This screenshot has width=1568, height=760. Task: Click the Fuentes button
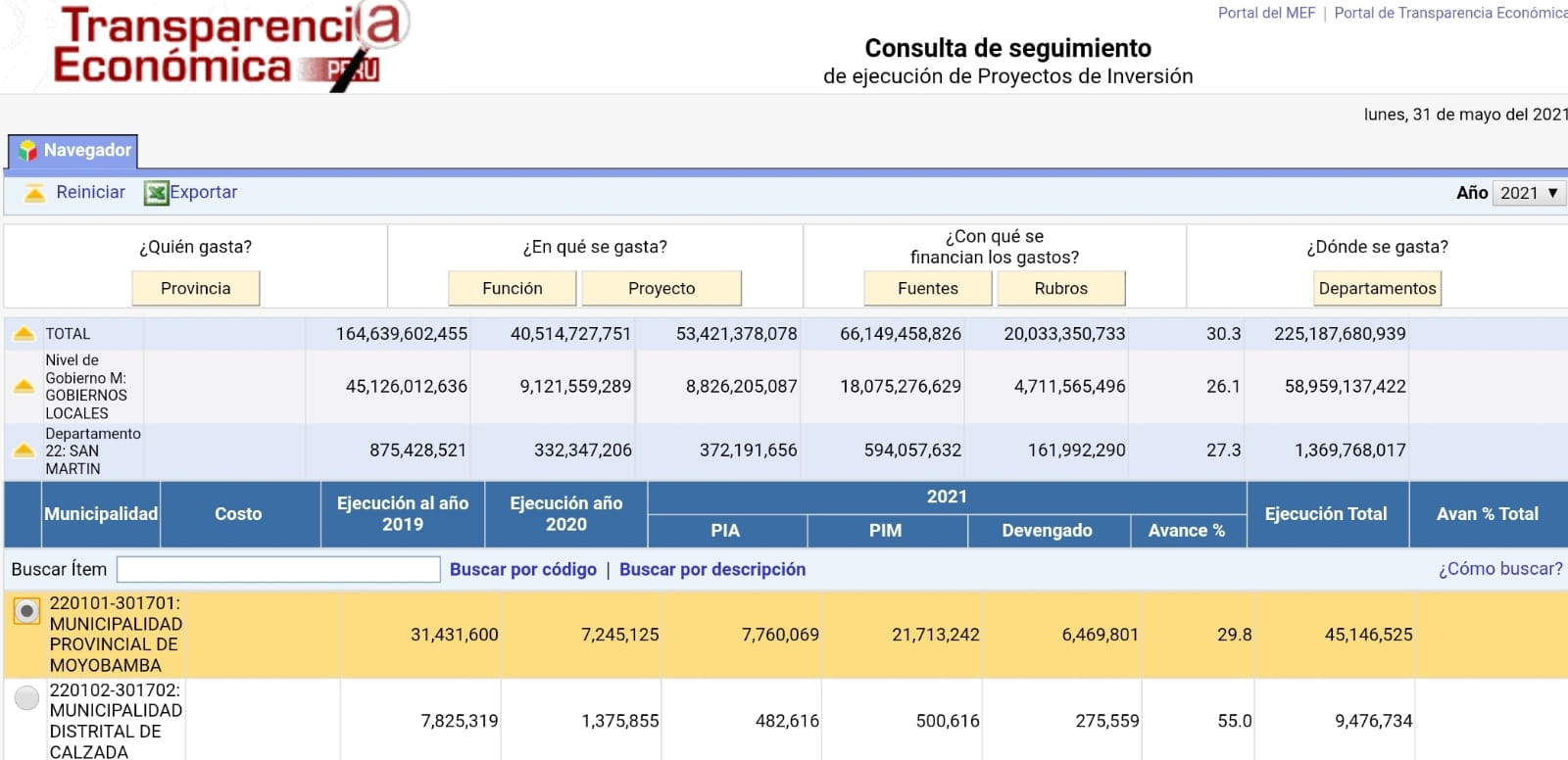pos(927,288)
